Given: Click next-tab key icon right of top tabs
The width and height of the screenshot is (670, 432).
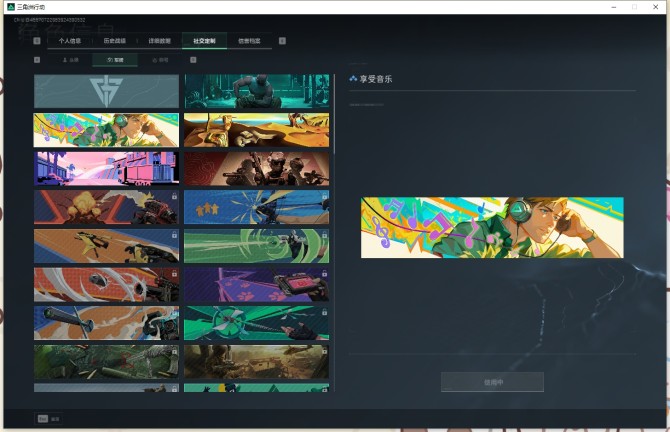Looking at the screenshot, I should tap(282, 41).
